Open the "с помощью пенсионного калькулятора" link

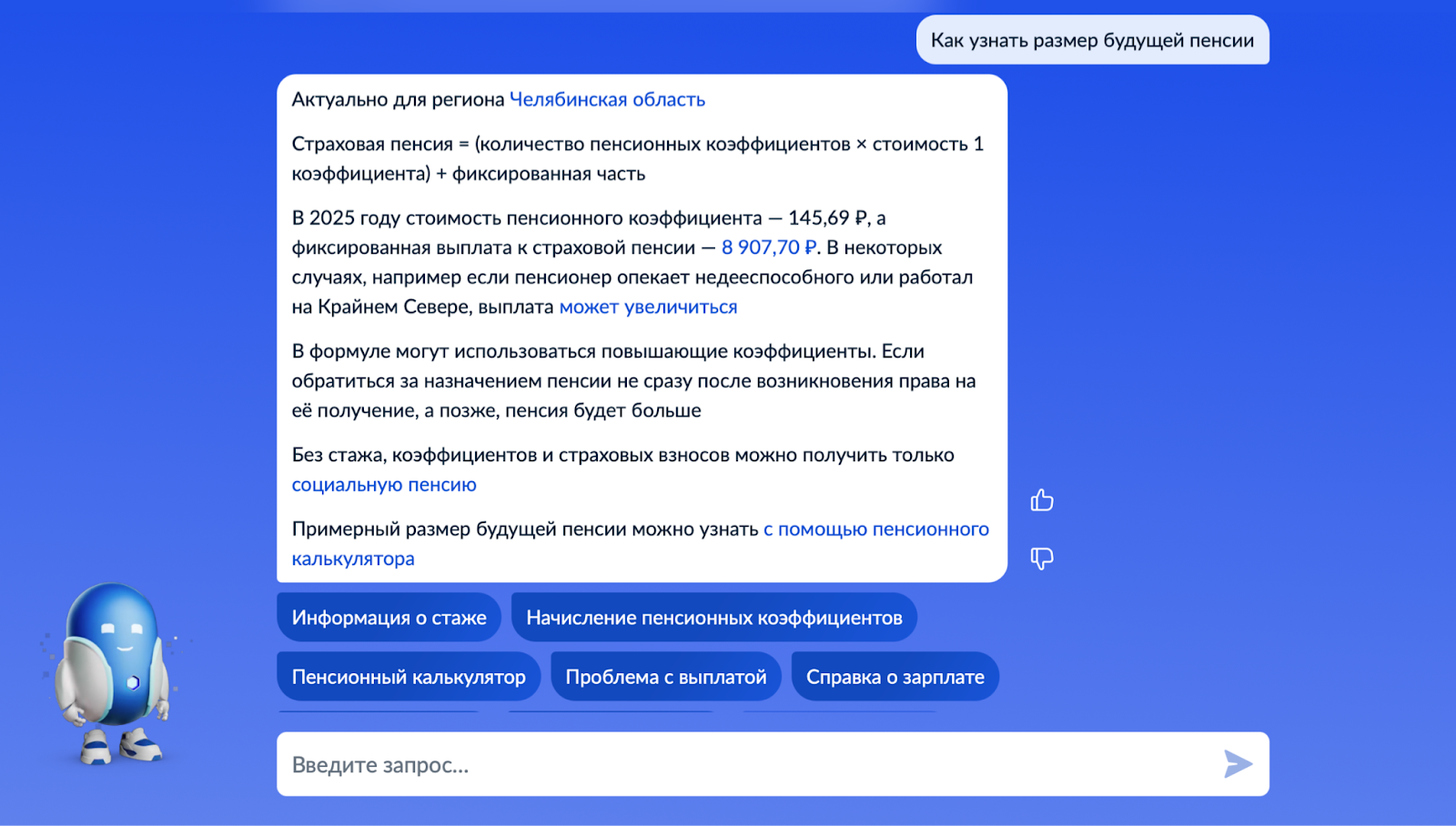[875, 529]
